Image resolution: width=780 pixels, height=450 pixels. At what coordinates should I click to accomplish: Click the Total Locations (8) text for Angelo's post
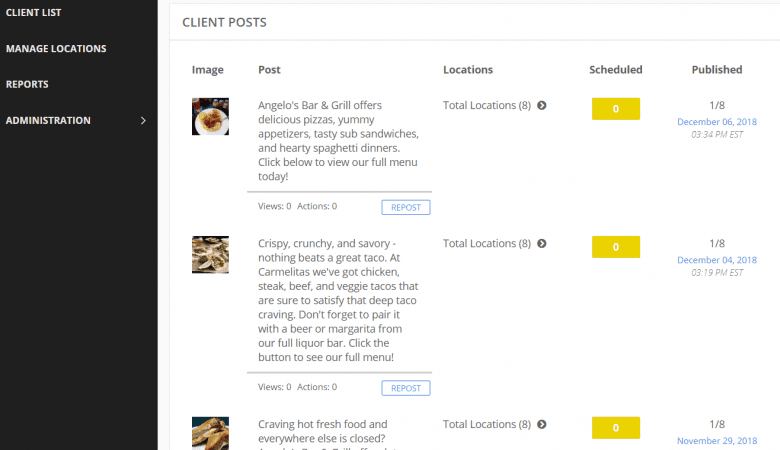(487, 105)
